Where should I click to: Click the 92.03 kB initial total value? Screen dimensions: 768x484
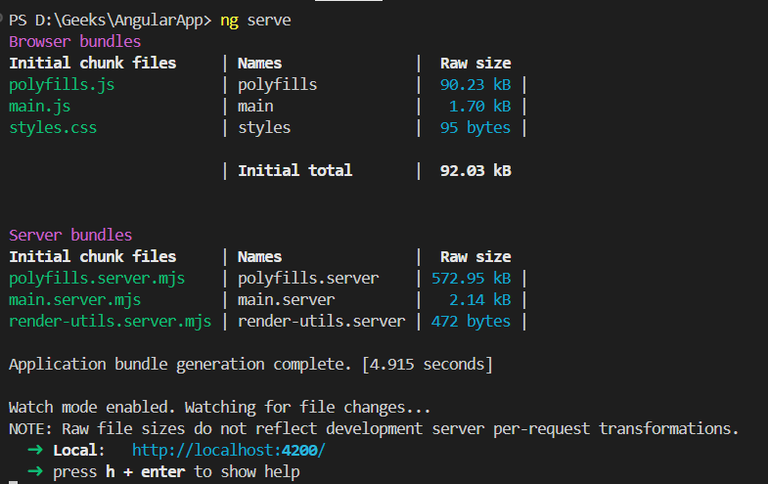[475, 171]
